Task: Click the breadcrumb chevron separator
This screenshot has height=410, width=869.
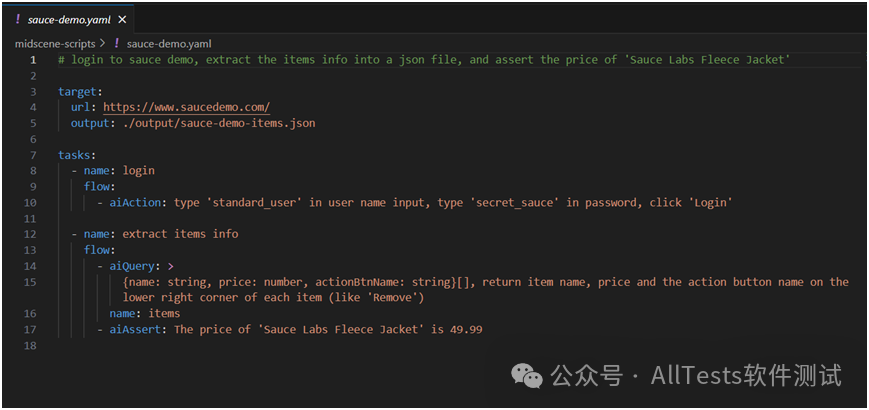Action: pyautogui.click(x=102, y=44)
